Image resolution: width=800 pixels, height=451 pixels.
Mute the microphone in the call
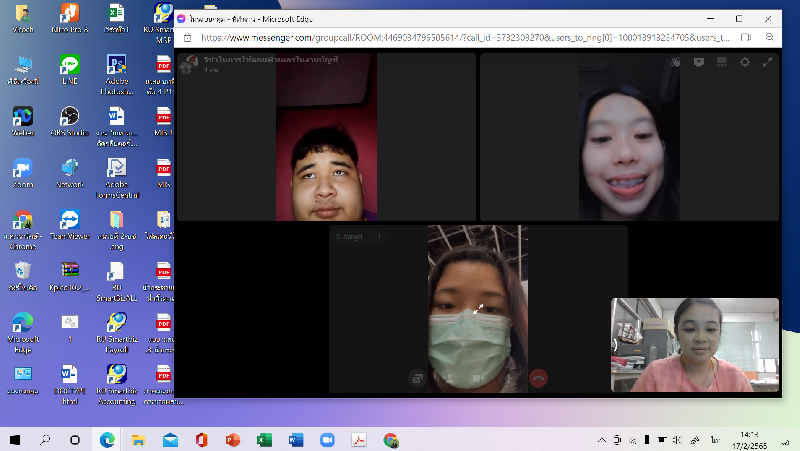[x=509, y=378]
